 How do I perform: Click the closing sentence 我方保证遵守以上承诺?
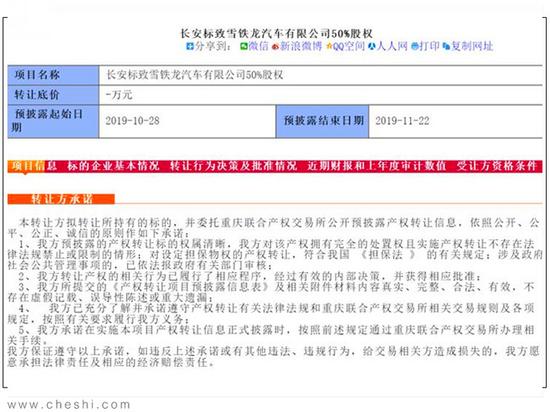(274, 357)
